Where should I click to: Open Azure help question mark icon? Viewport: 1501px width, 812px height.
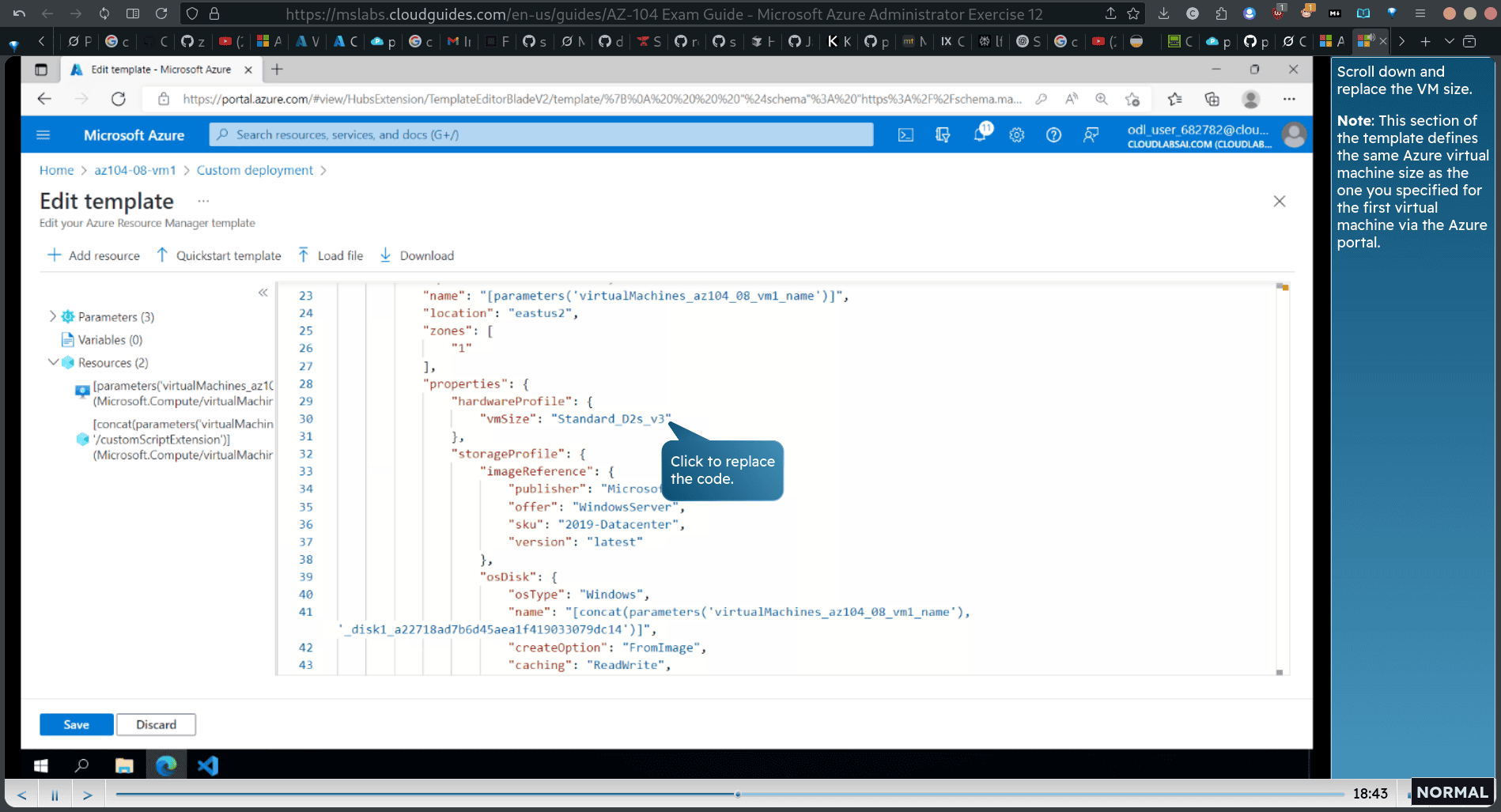tap(1053, 135)
